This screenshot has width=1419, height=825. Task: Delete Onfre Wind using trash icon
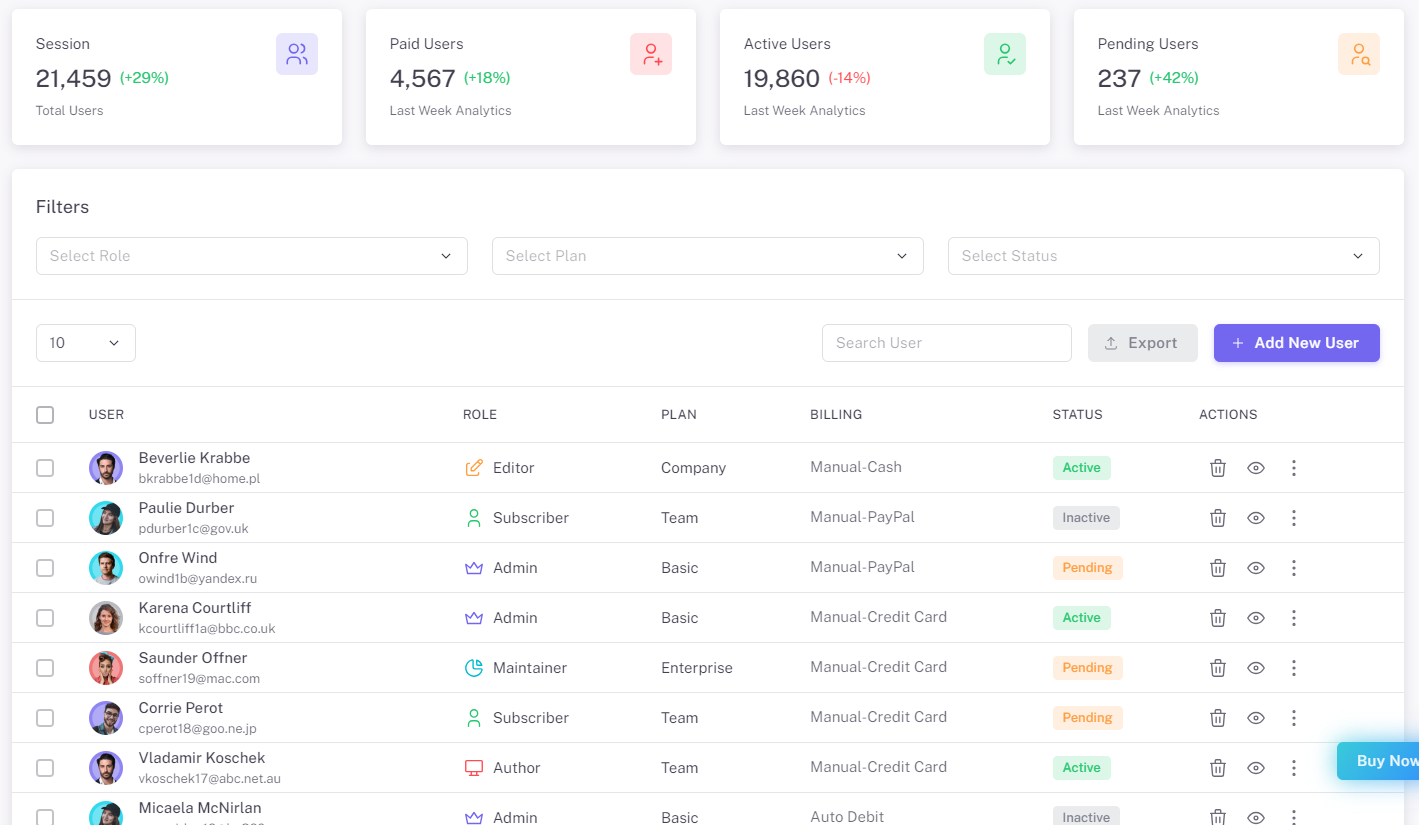pyautogui.click(x=1218, y=568)
